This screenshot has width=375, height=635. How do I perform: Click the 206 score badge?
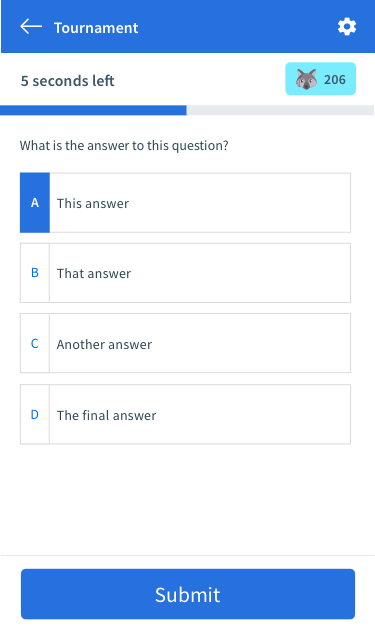click(321, 79)
